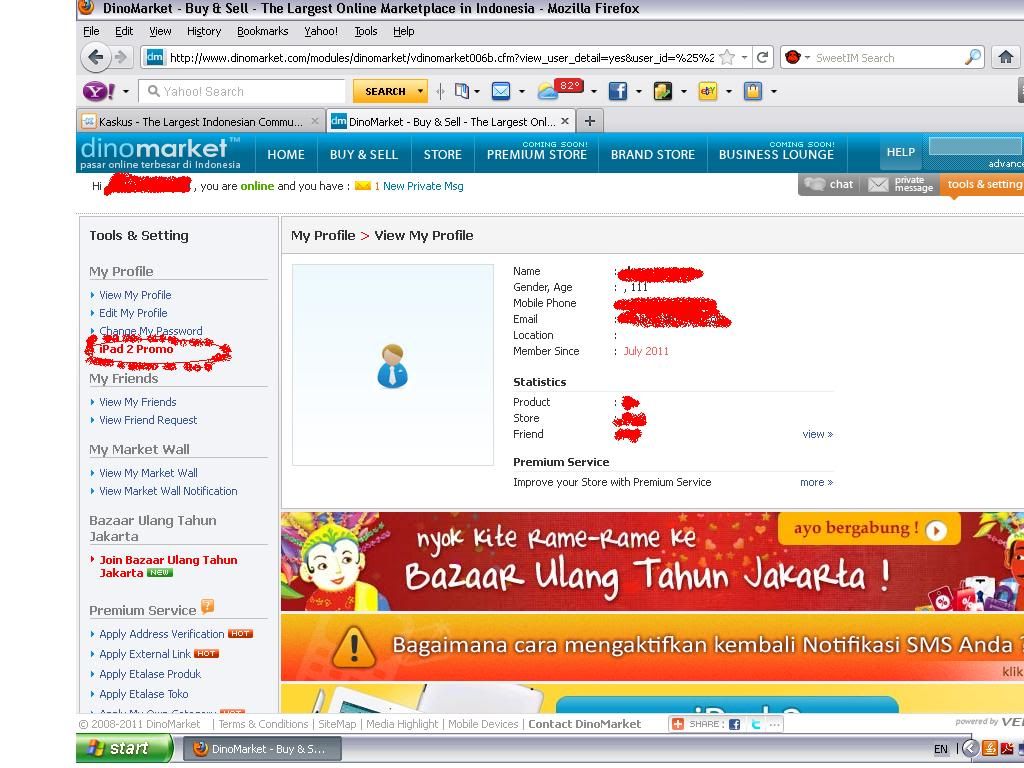The height and width of the screenshot is (768, 1024).
Task: Select the DinoMarket Firefox taskbar button
Action: 262,749
